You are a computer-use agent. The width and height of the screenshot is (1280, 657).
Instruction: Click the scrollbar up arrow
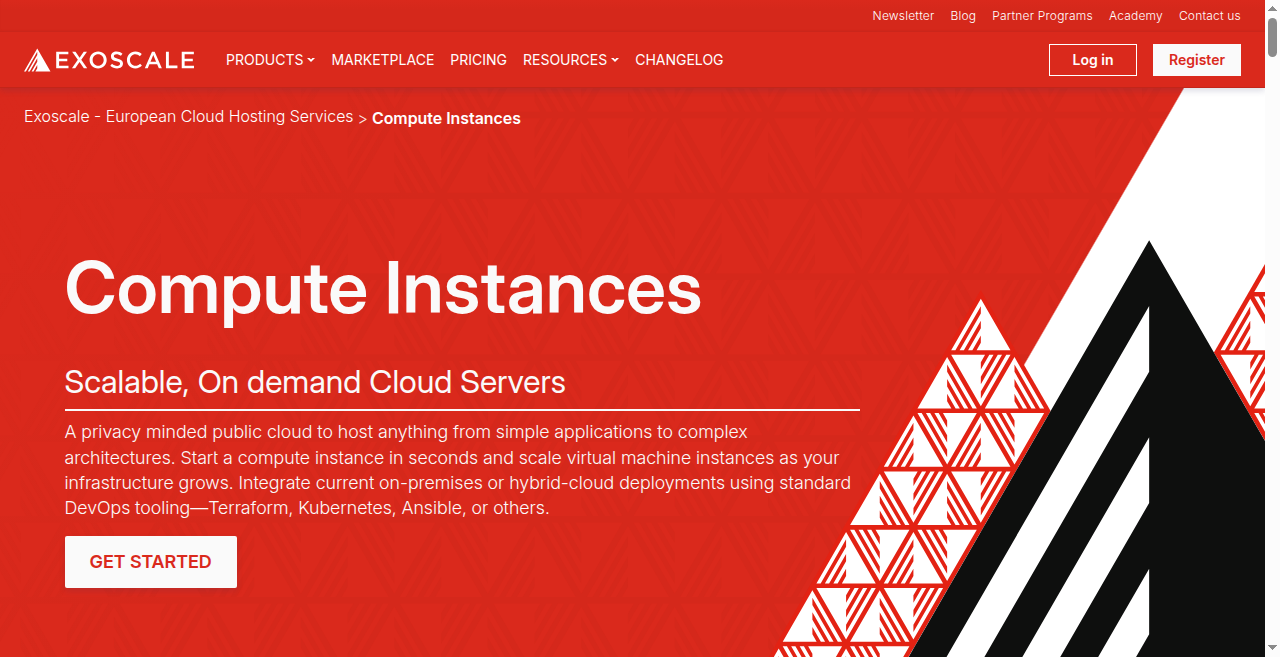click(x=1273, y=7)
